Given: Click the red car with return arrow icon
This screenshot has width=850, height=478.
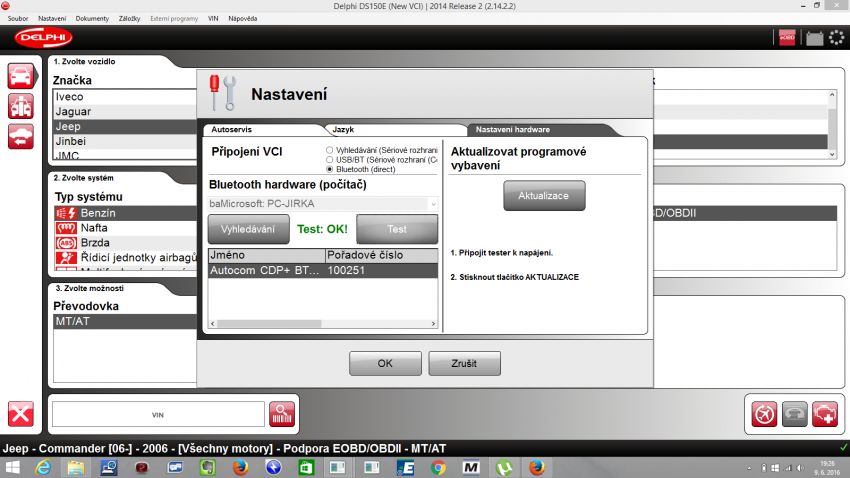Looking at the screenshot, I should pos(21,136).
